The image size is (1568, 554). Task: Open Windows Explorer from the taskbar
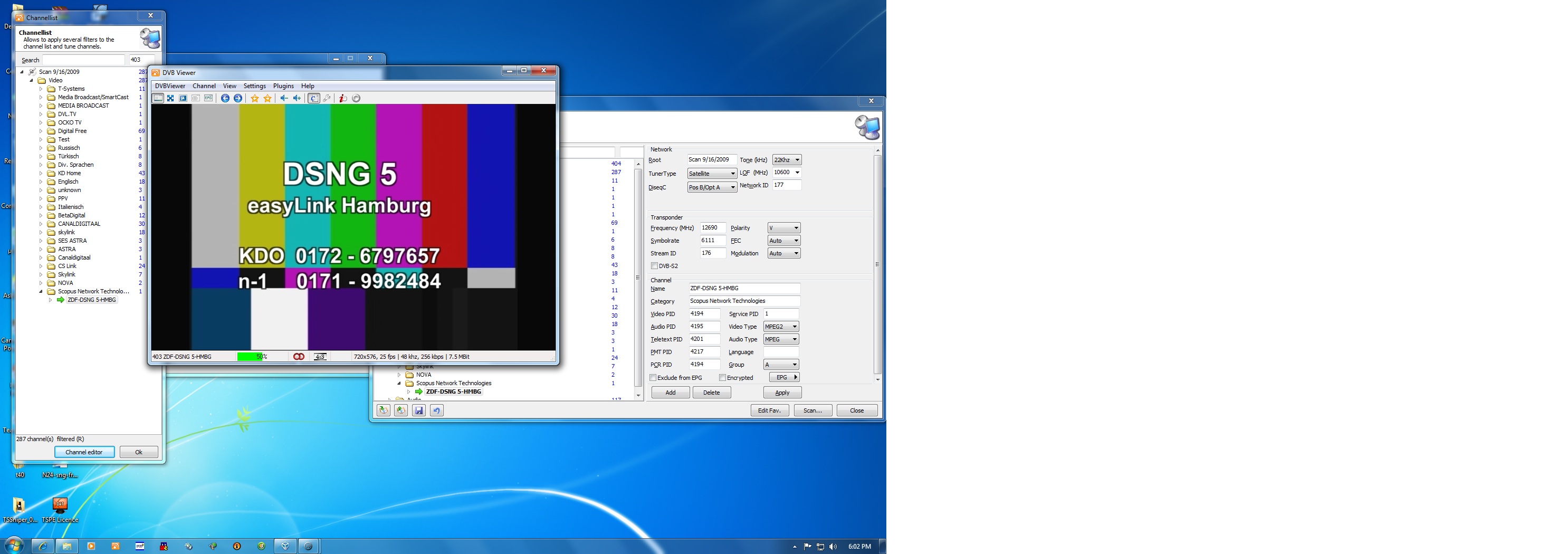67,546
